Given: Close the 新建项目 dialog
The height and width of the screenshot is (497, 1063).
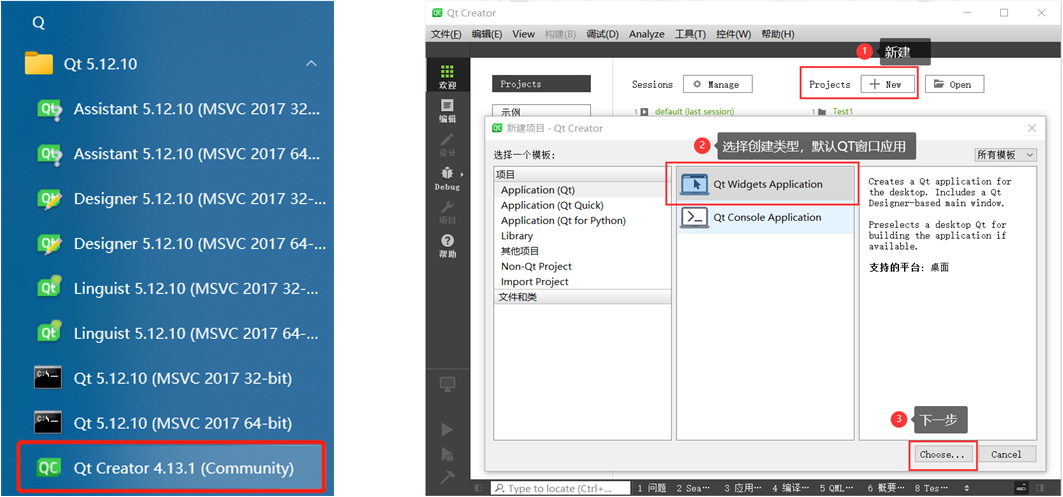Looking at the screenshot, I should click(x=1032, y=127).
